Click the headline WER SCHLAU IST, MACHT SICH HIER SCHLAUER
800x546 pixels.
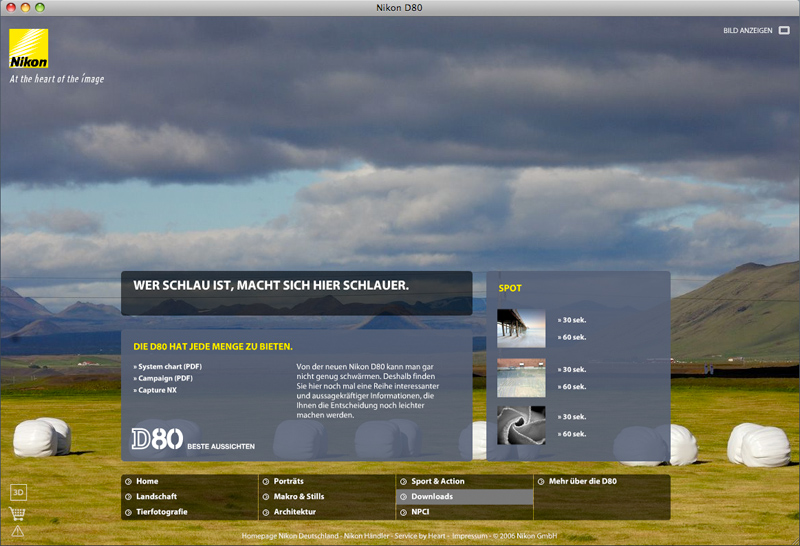pos(271,285)
